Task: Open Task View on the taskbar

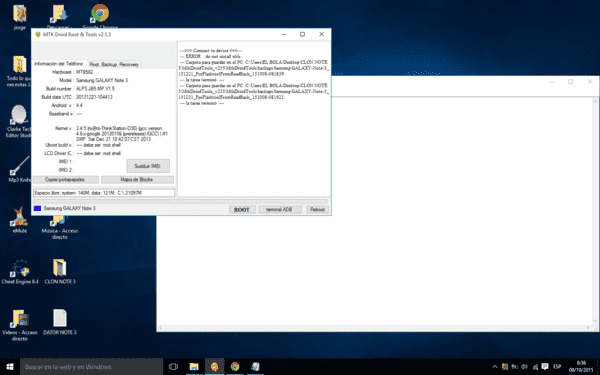Action: (173, 367)
